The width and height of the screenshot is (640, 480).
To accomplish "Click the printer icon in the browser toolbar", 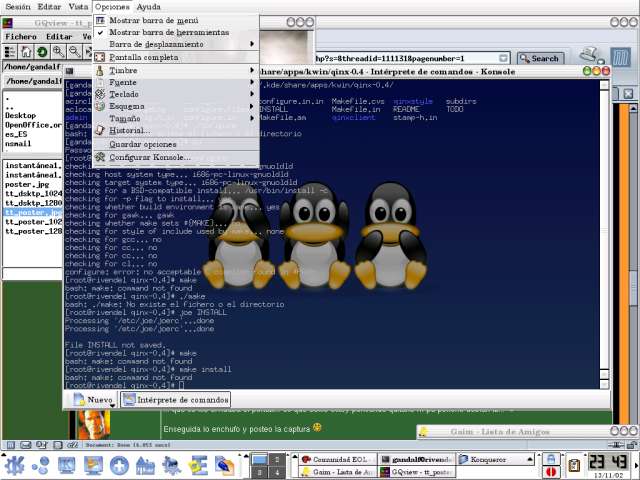I will click(x=590, y=55).
